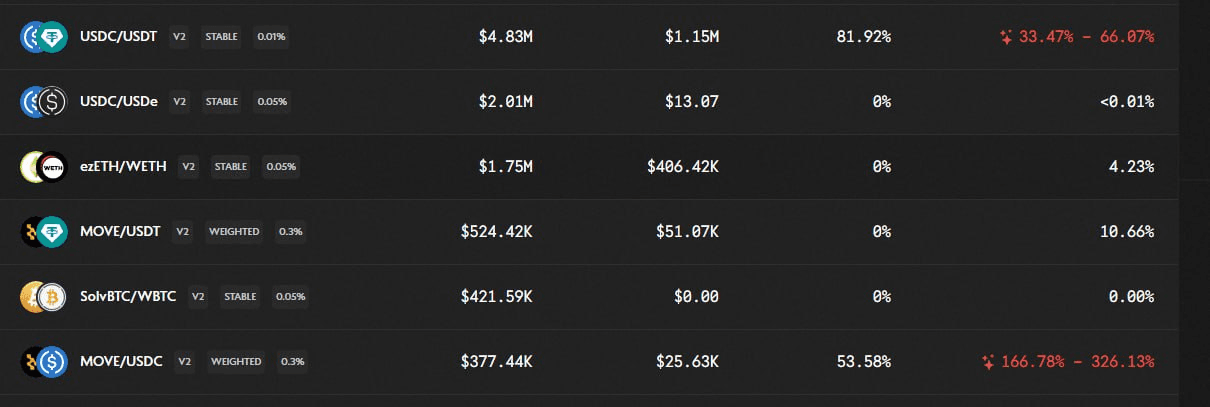Open the ezETH/WETH pool name link
The image size is (1210, 407).
(124, 167)
